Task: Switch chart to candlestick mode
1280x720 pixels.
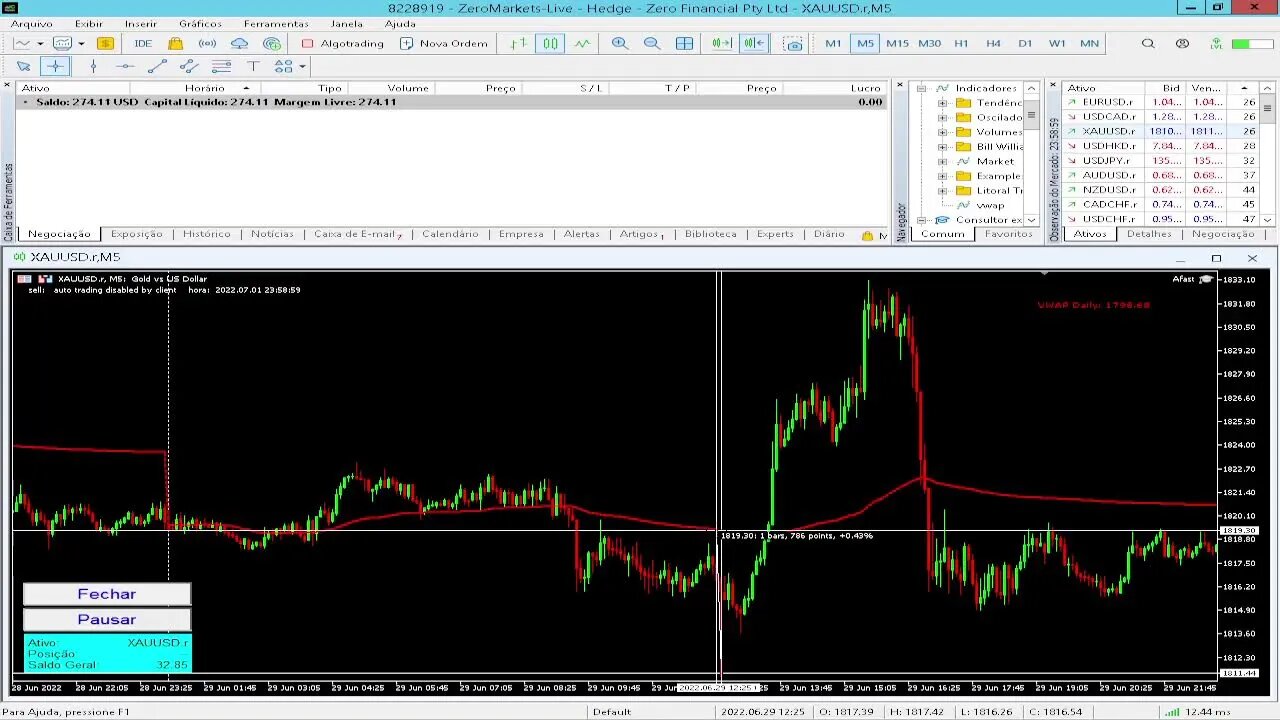Action: [x=550, y=43]
